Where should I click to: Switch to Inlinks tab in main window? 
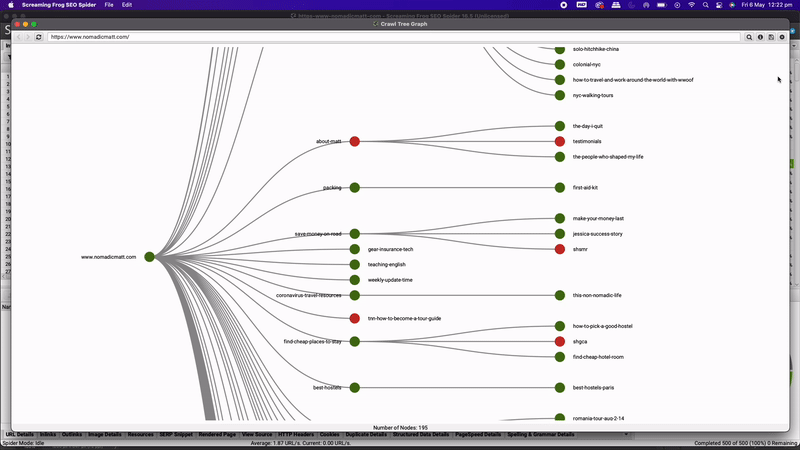(x=48, y=435)
